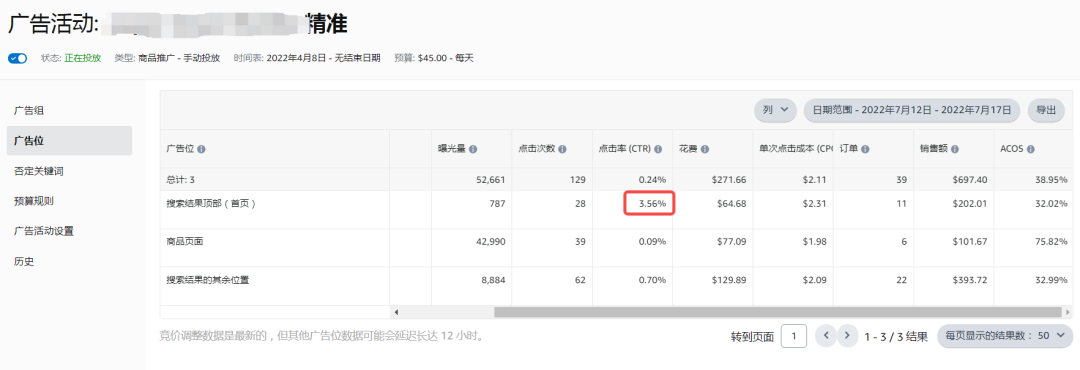Click the 正在投放 status text
The height and width of the screenshot is (370, 1080).
(x=83, y=59)
